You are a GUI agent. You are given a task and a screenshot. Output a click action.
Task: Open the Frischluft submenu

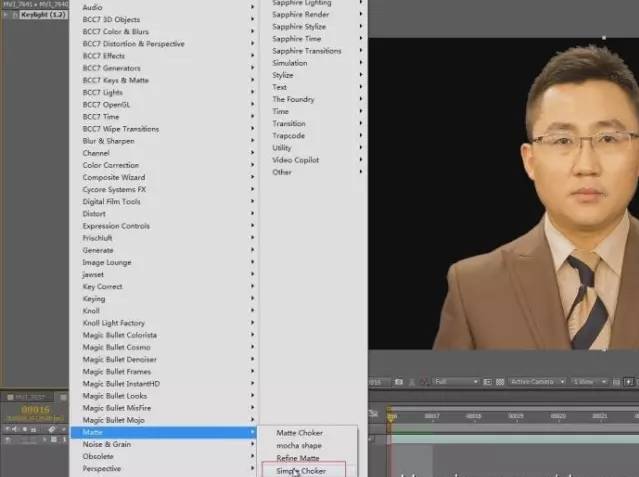(163, 238)
